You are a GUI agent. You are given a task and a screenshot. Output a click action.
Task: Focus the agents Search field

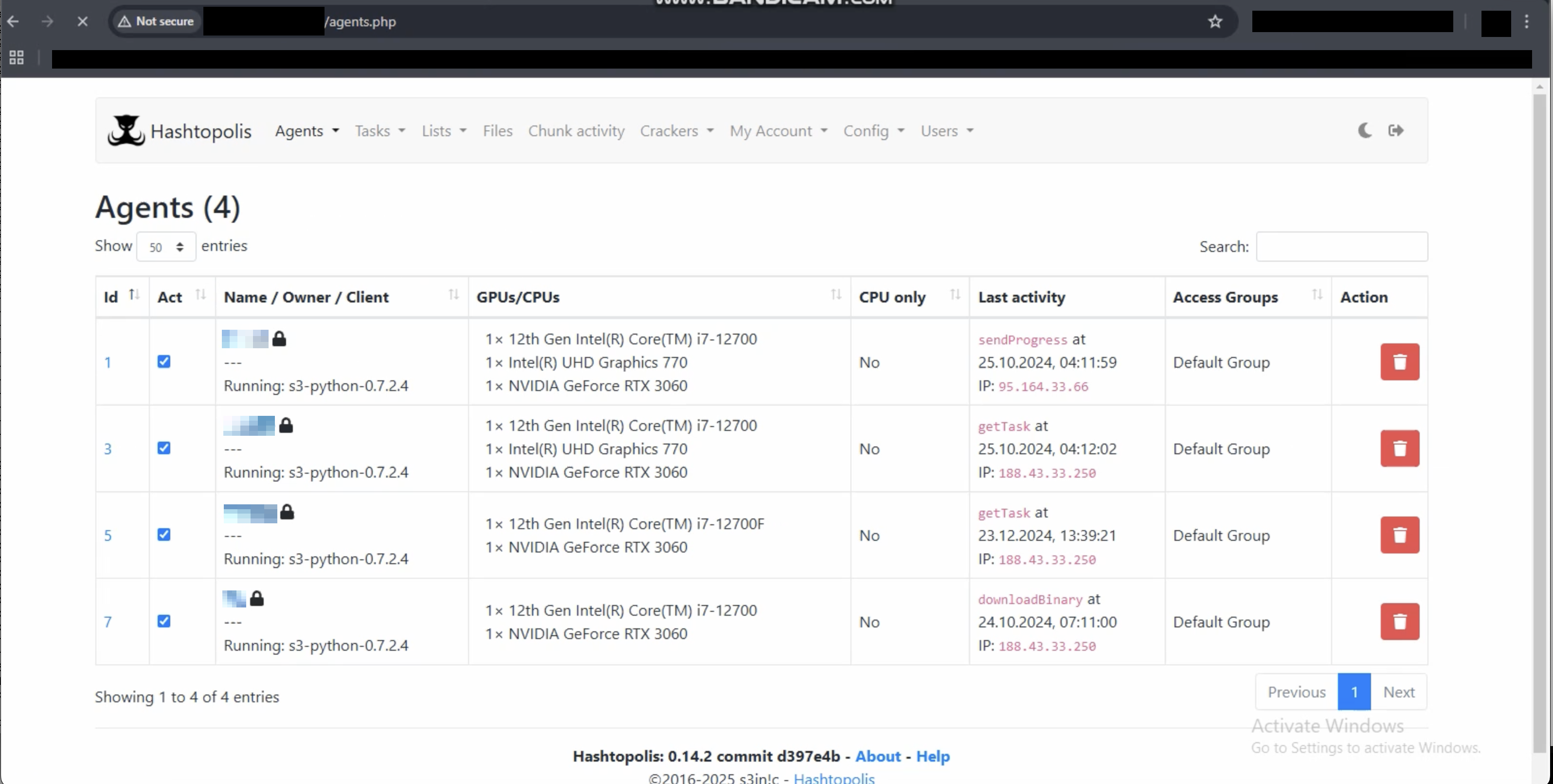pos(1341,247)
